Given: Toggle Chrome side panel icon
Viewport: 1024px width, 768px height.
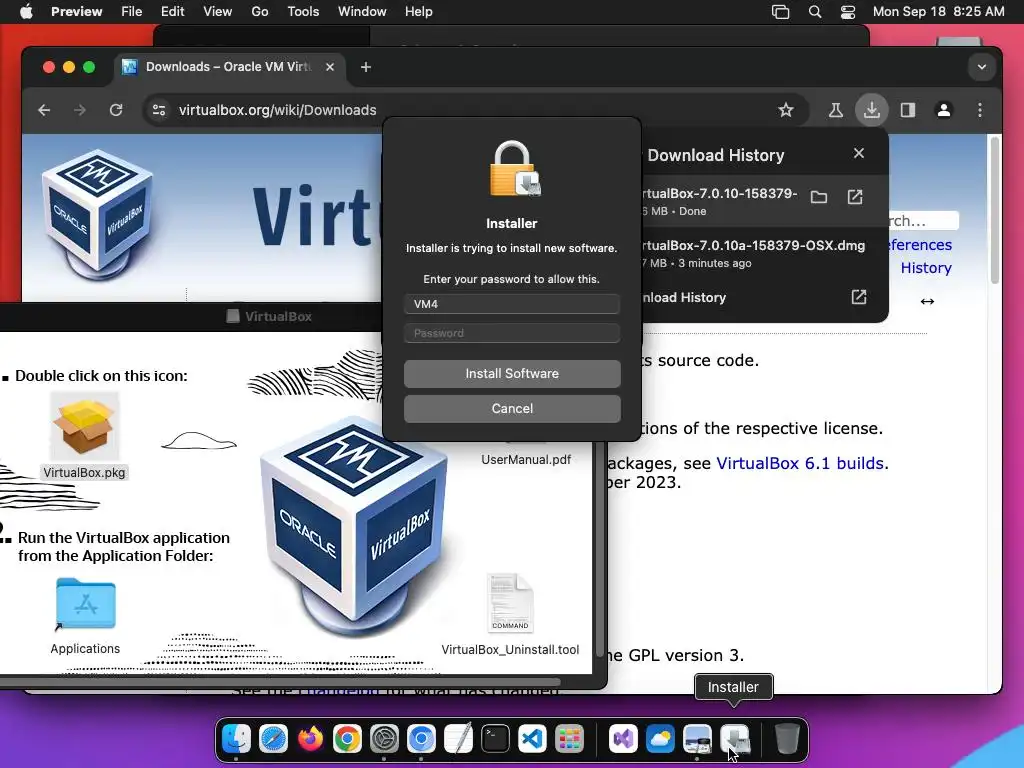Looking at the screenshot, I should [908, 110].
